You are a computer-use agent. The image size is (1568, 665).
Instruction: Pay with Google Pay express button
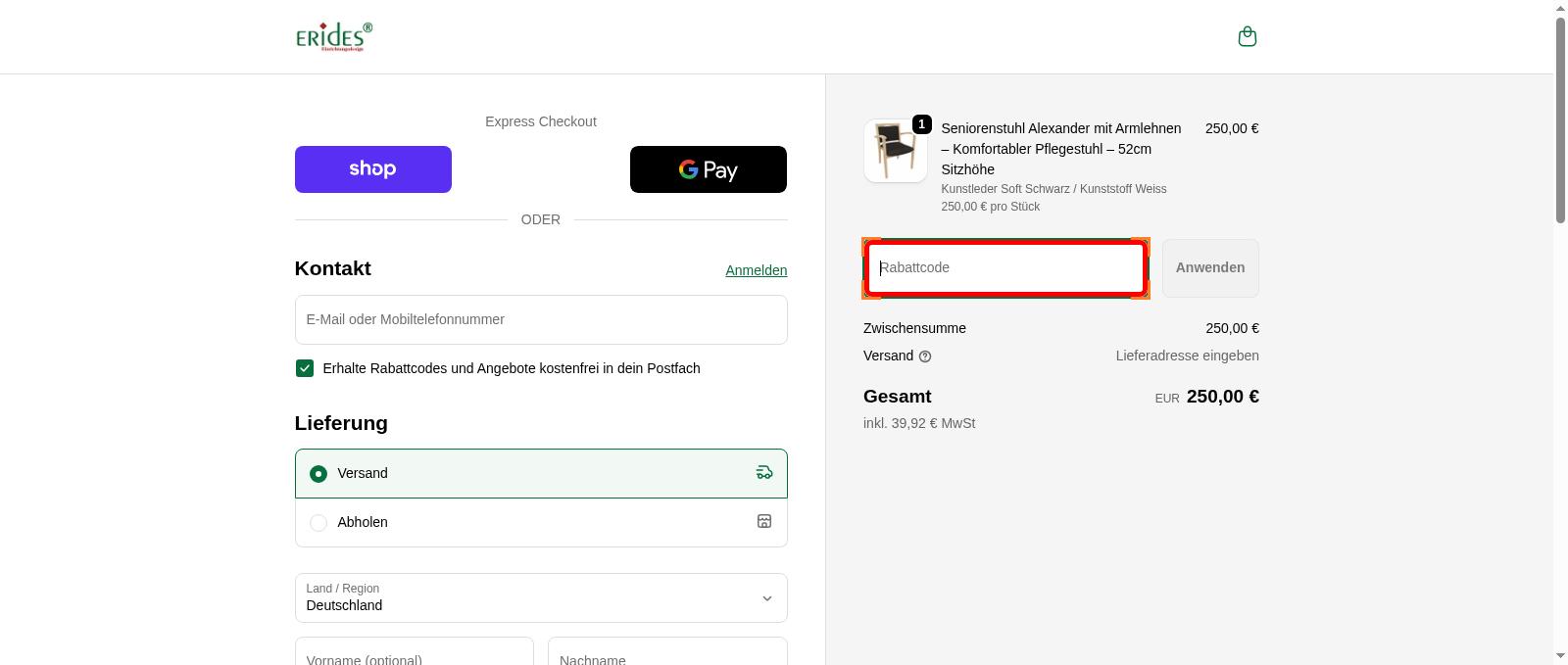708,169
